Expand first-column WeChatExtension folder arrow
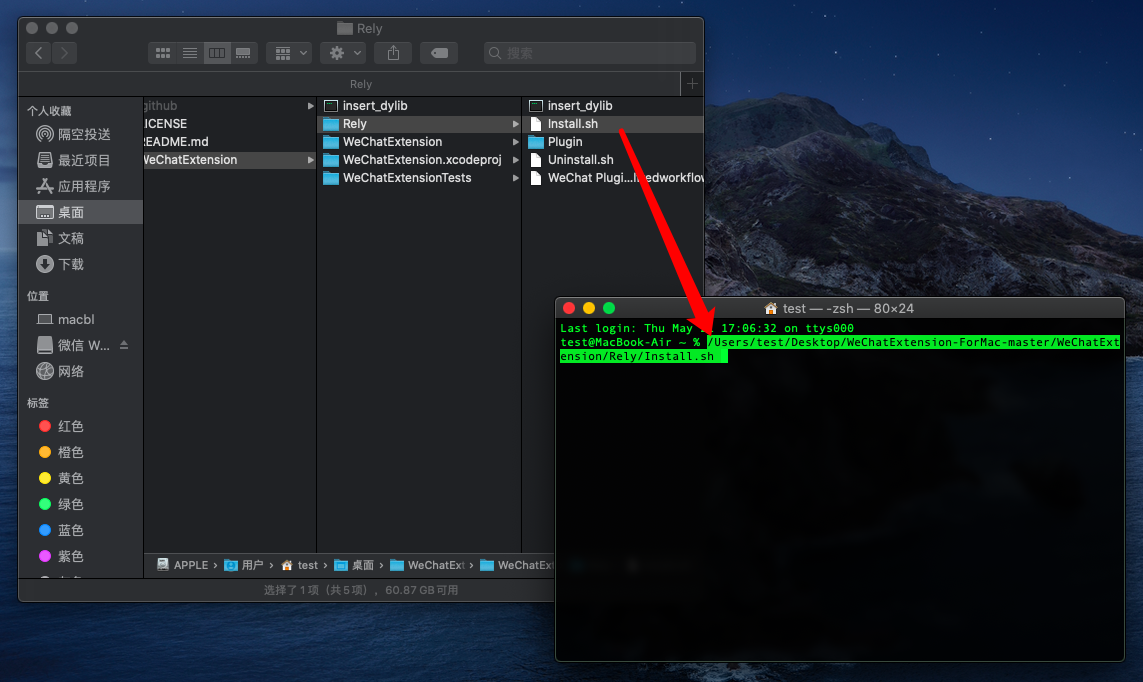Screen dimensions: 1143x682 click(x=311, y=160)
